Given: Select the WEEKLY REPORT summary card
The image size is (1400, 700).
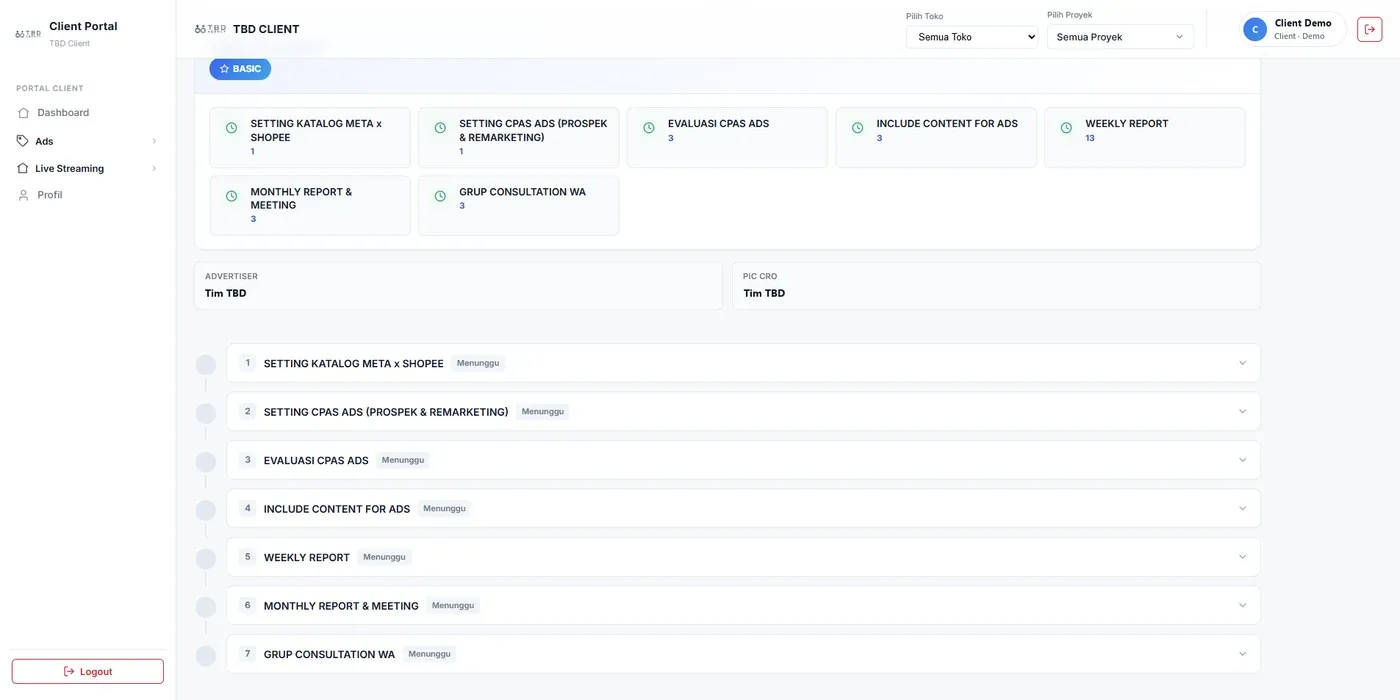Looking at the screenshot, I should (1145, 137).
